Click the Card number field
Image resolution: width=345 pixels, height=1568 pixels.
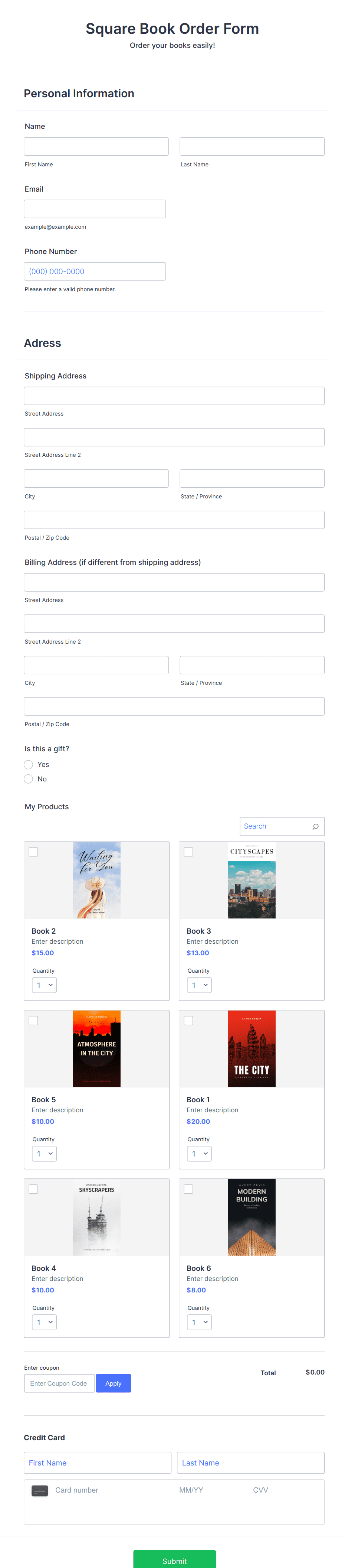point(97,1490)
